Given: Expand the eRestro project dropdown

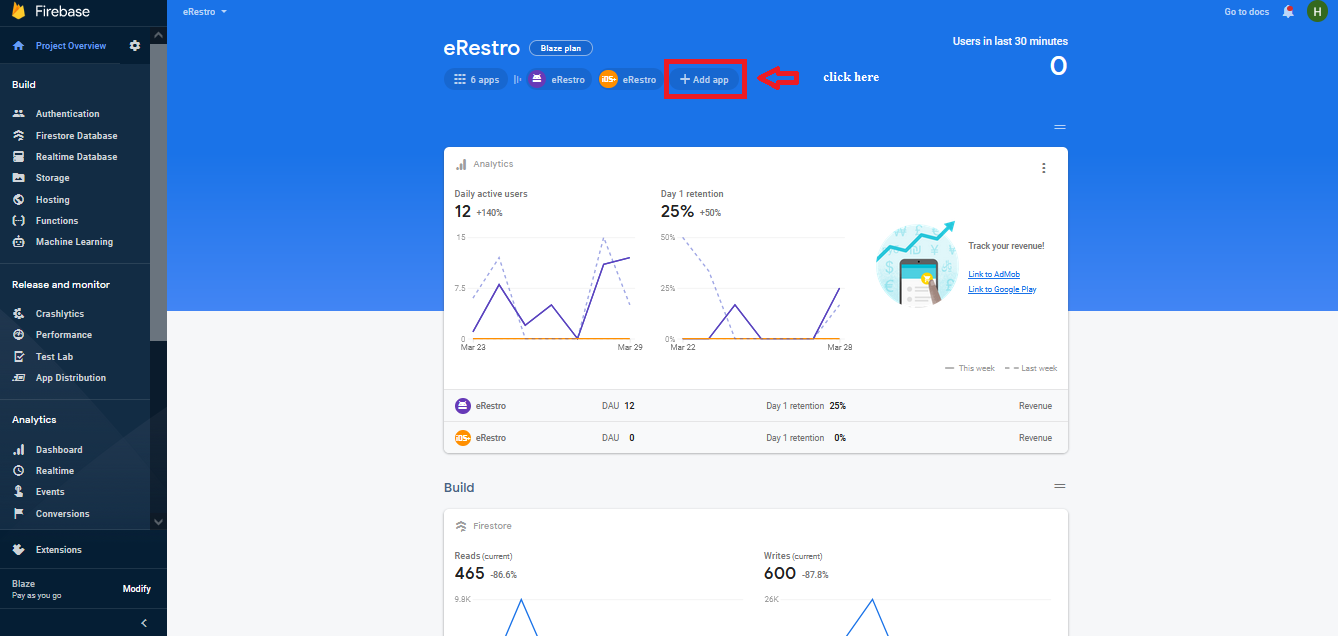Looking at the screenshot, I should tap(205, 12).
